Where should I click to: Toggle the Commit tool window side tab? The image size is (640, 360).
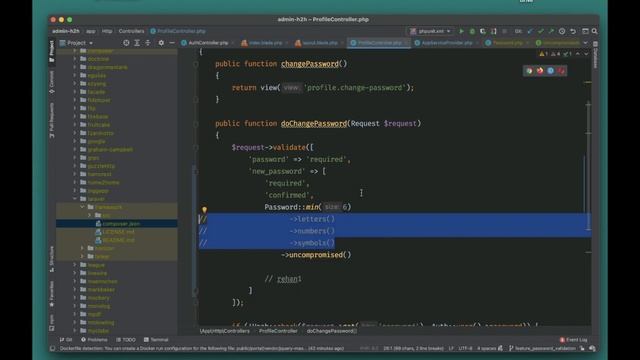(52, 82)
